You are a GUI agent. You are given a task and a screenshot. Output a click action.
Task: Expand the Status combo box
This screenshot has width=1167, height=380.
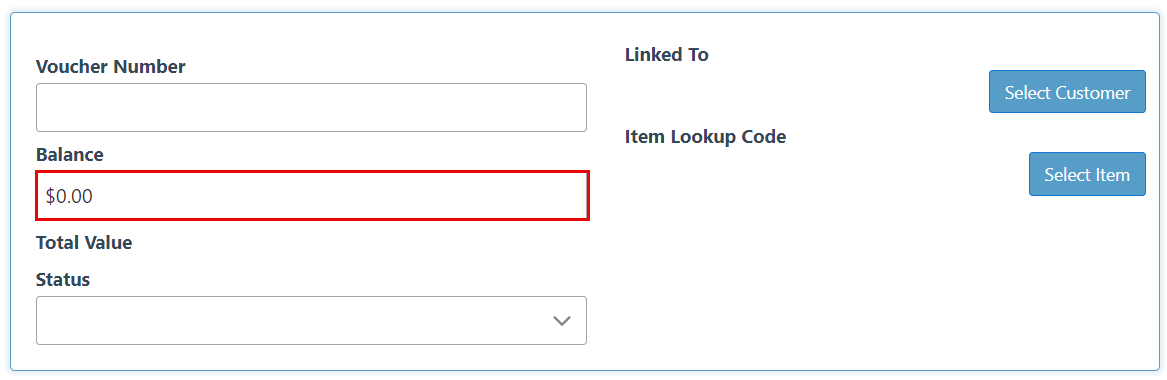[311, 321]
